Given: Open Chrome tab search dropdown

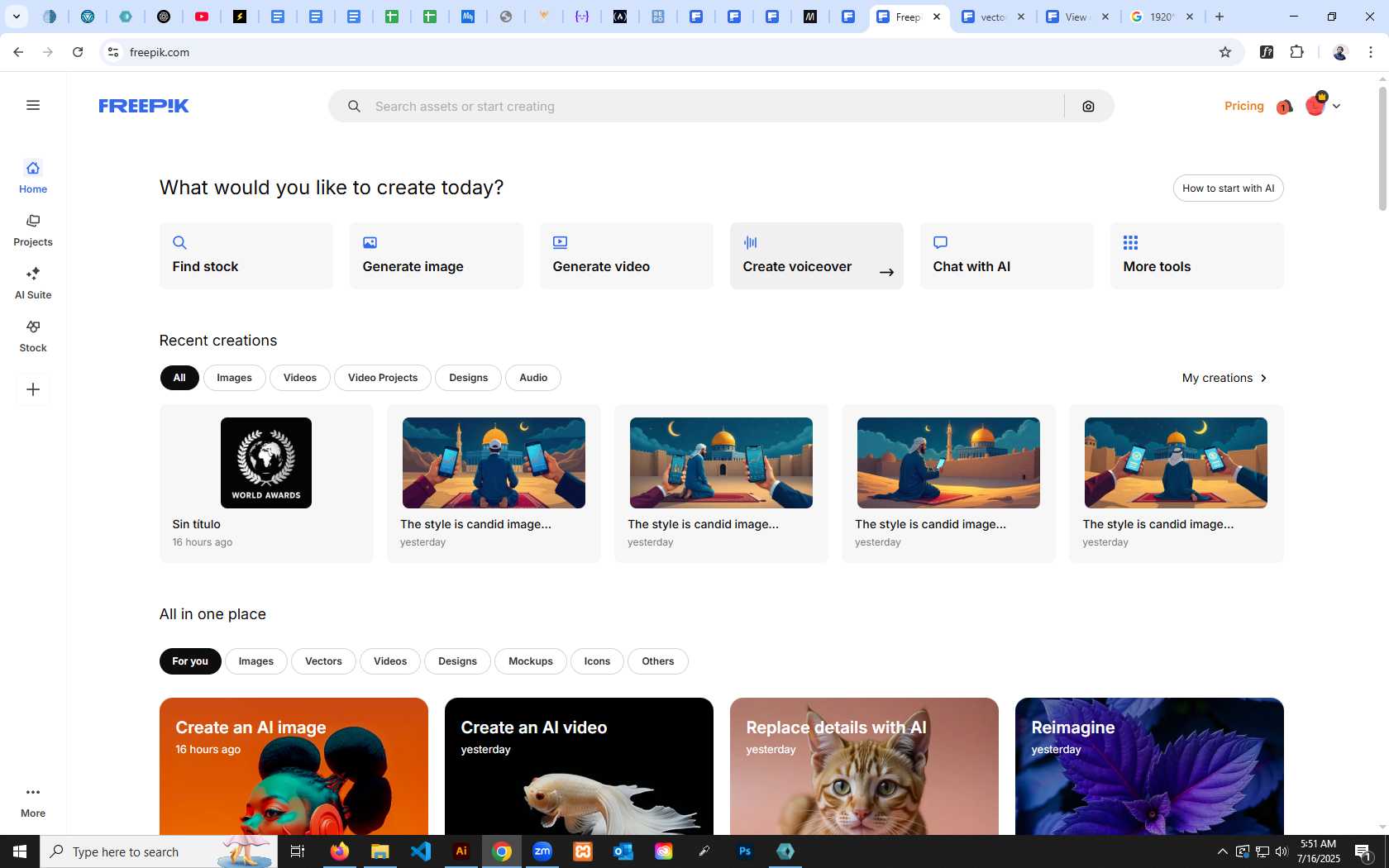Looking at the screenshot, I should coord(16,17).
